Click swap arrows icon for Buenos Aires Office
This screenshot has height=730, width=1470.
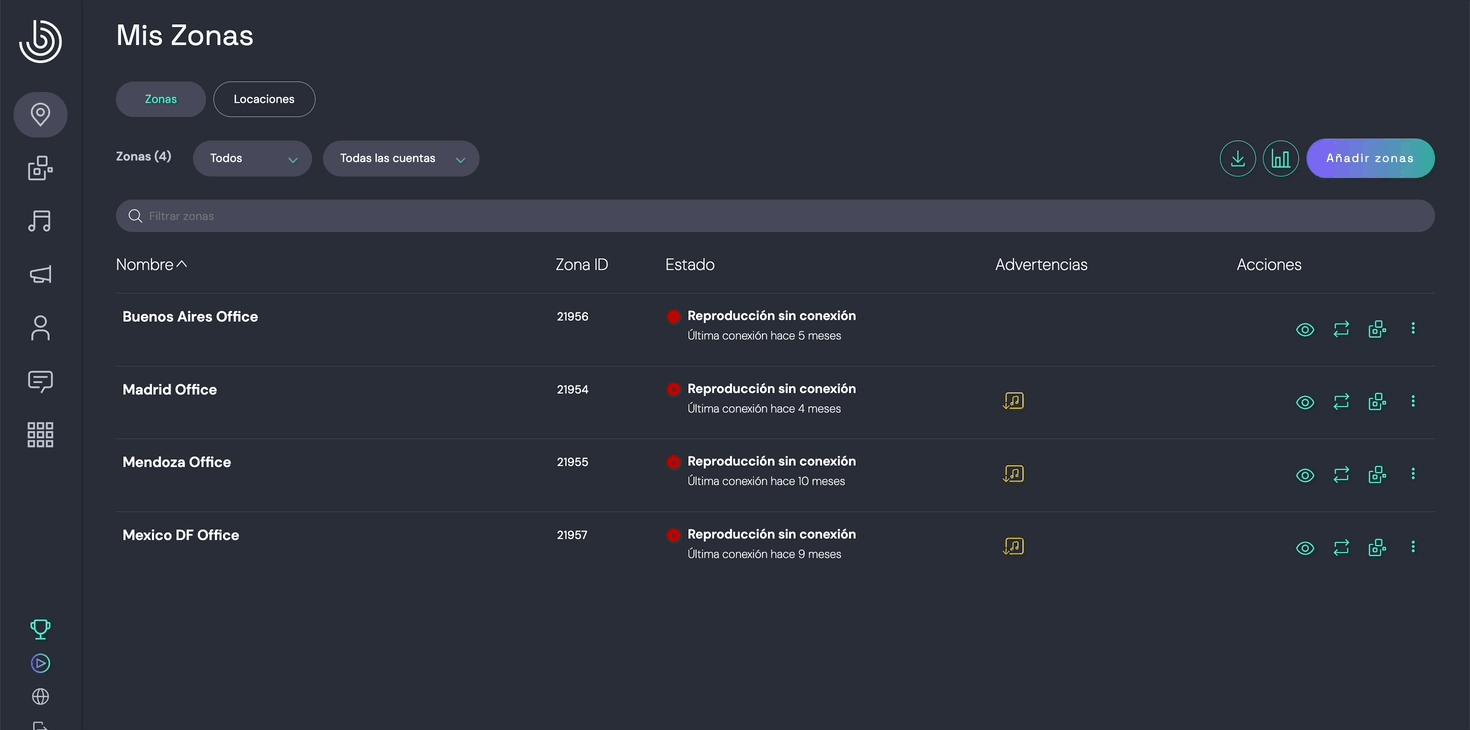pyautogui.click(x=1341, y=329)
